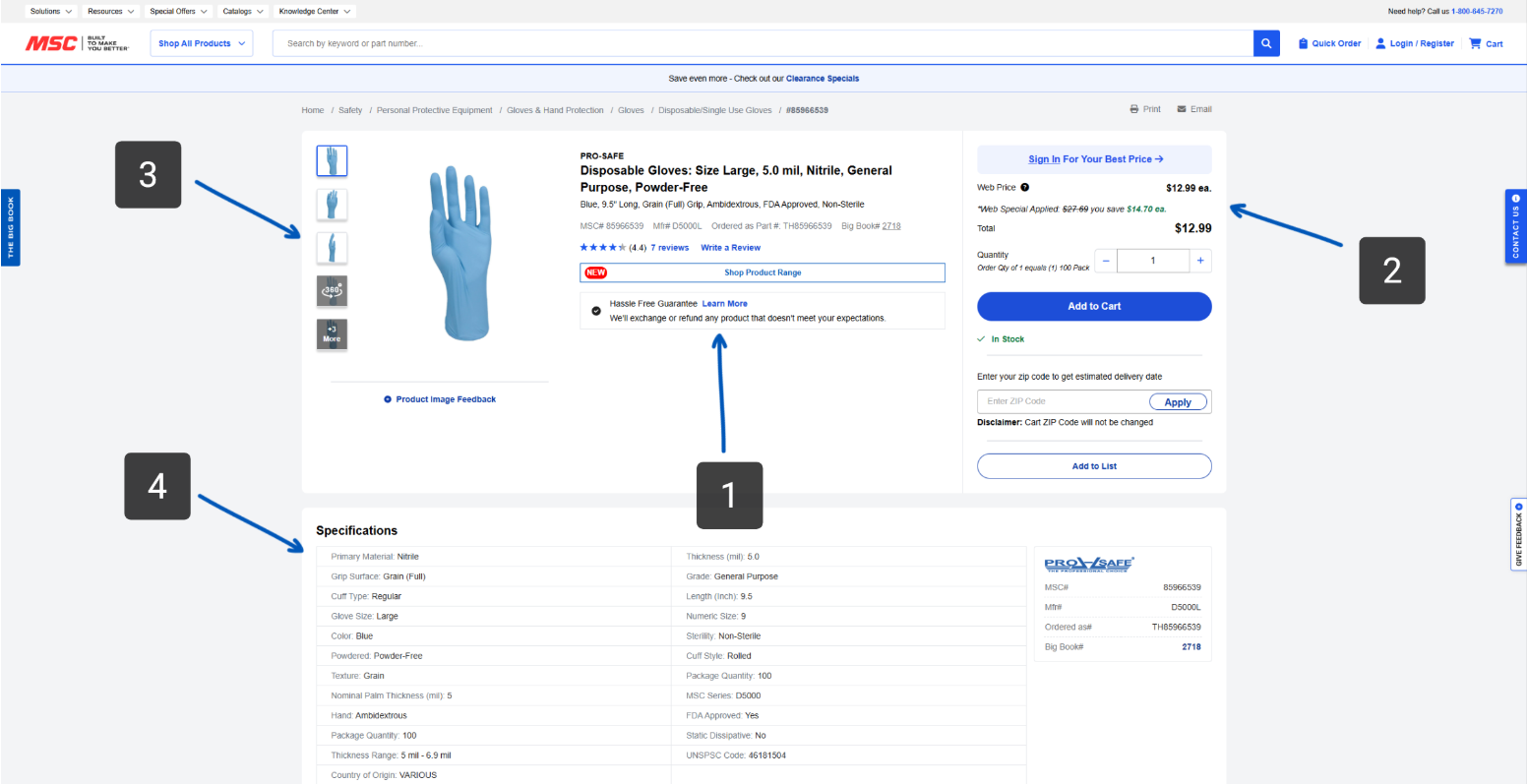Click the FDA Approved: Yes row

coord(848,715)
